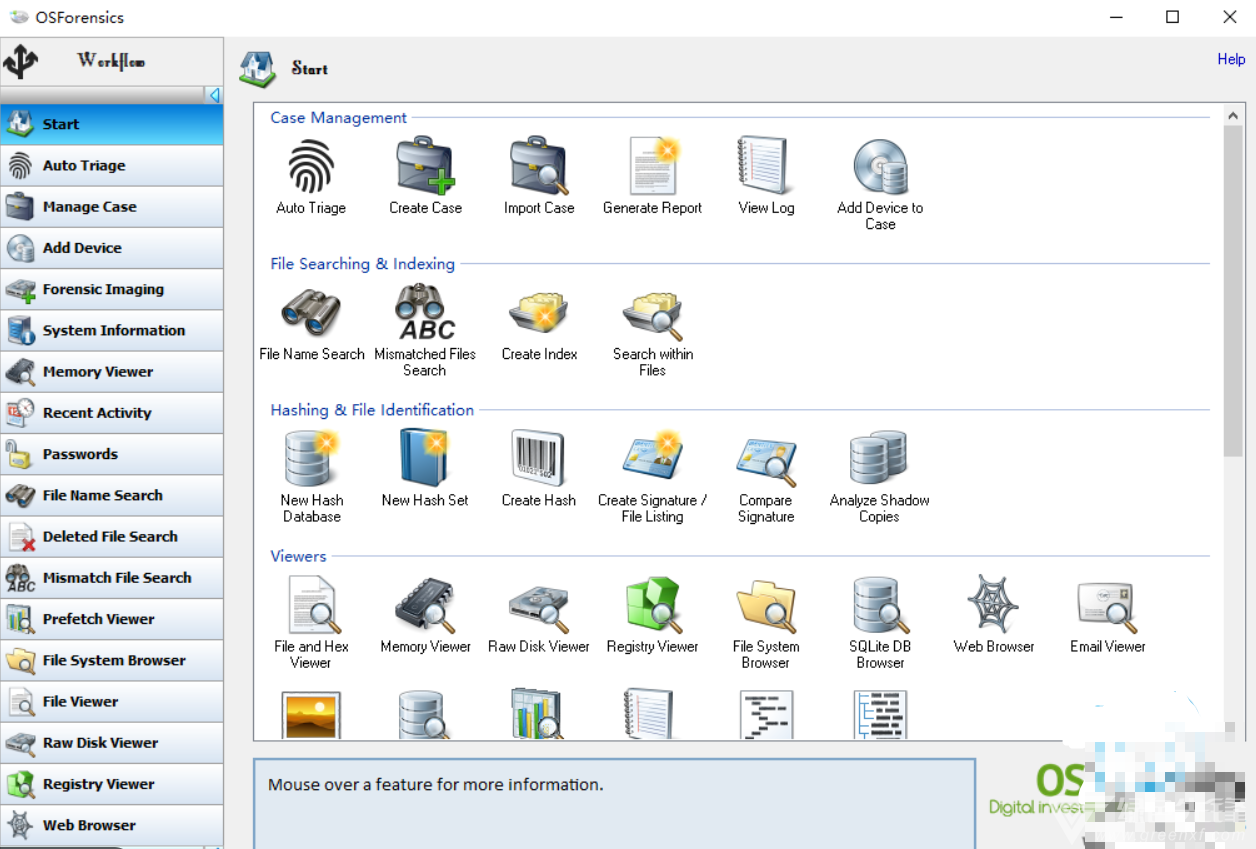1256x849 pixels.
Task: Click the Start house icon in the header
Action: 257,69
